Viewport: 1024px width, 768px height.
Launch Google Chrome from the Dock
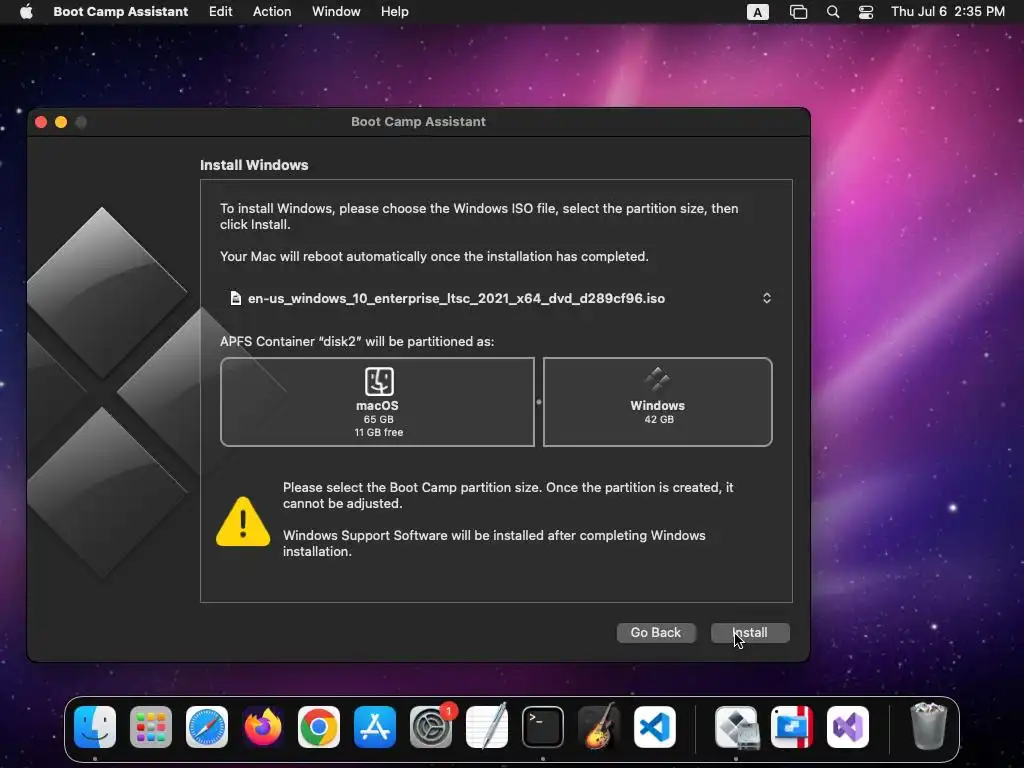coord(319,727)
